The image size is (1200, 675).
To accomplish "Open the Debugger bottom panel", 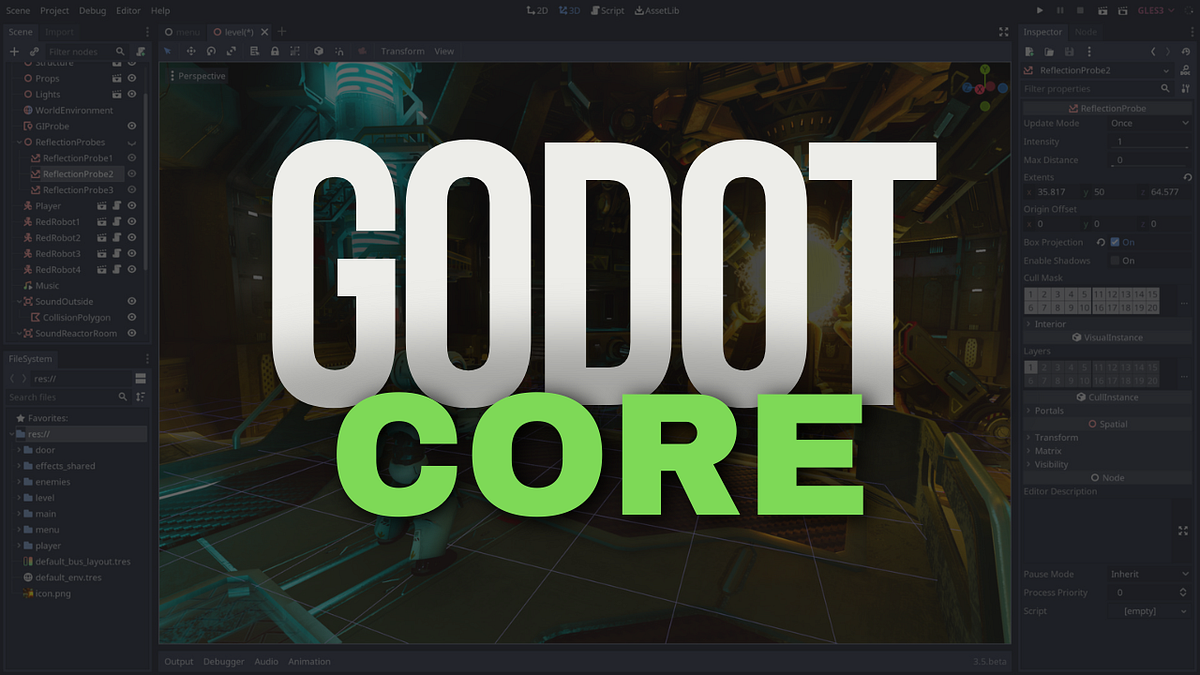I will point(223,661).
